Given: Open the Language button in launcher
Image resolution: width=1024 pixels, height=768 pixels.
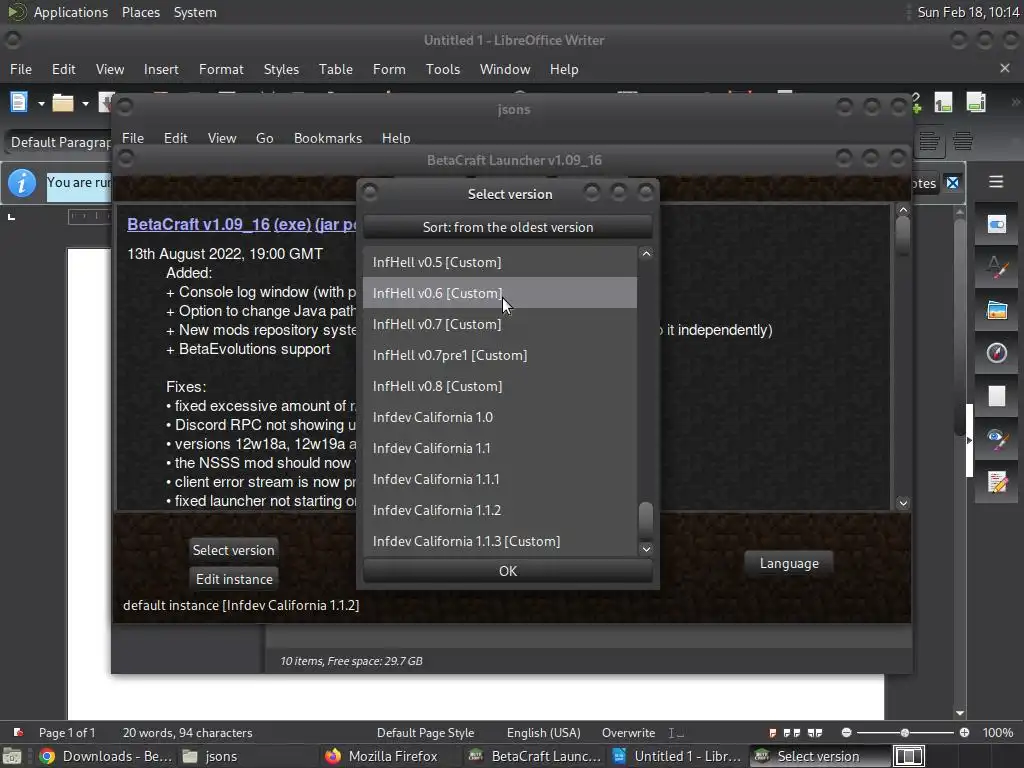Looking at the screenshot, I should click(789, 563).
